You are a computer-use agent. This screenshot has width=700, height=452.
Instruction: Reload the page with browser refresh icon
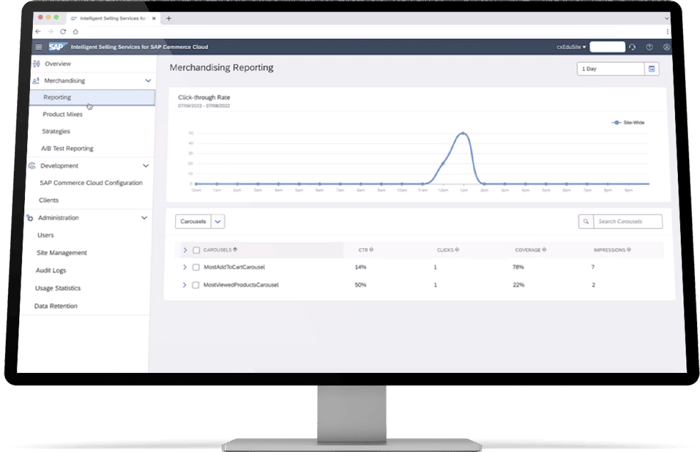point(63,32)
